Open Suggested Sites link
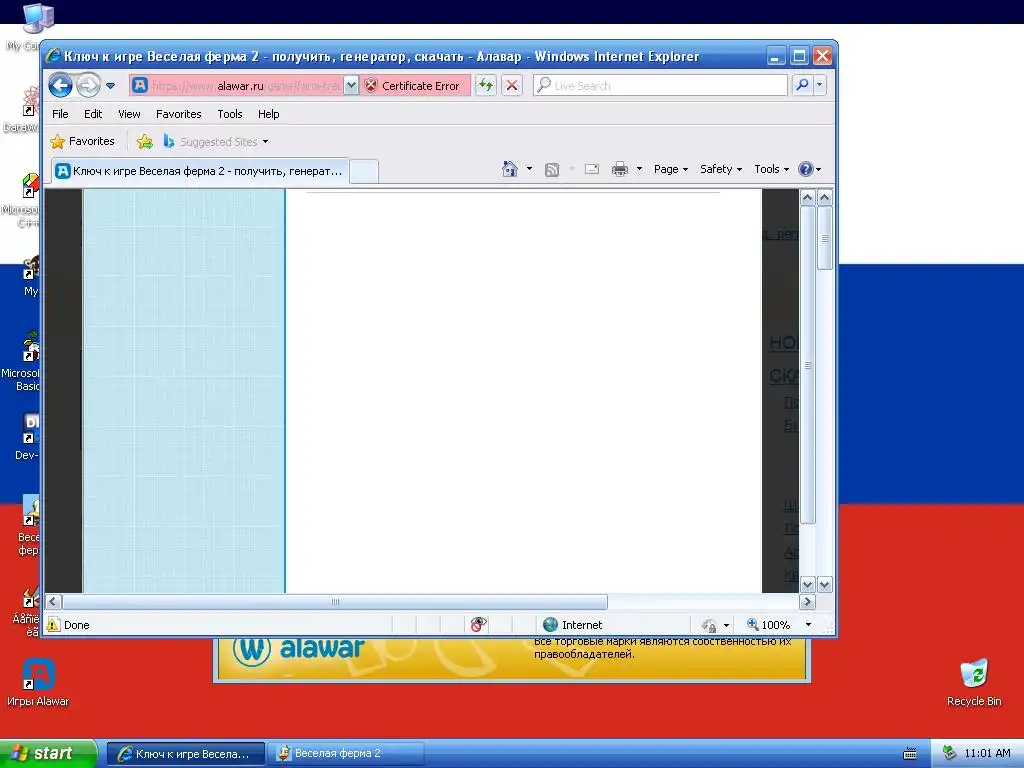Screen dimensions: 1024x768 [x=216, y=141]
